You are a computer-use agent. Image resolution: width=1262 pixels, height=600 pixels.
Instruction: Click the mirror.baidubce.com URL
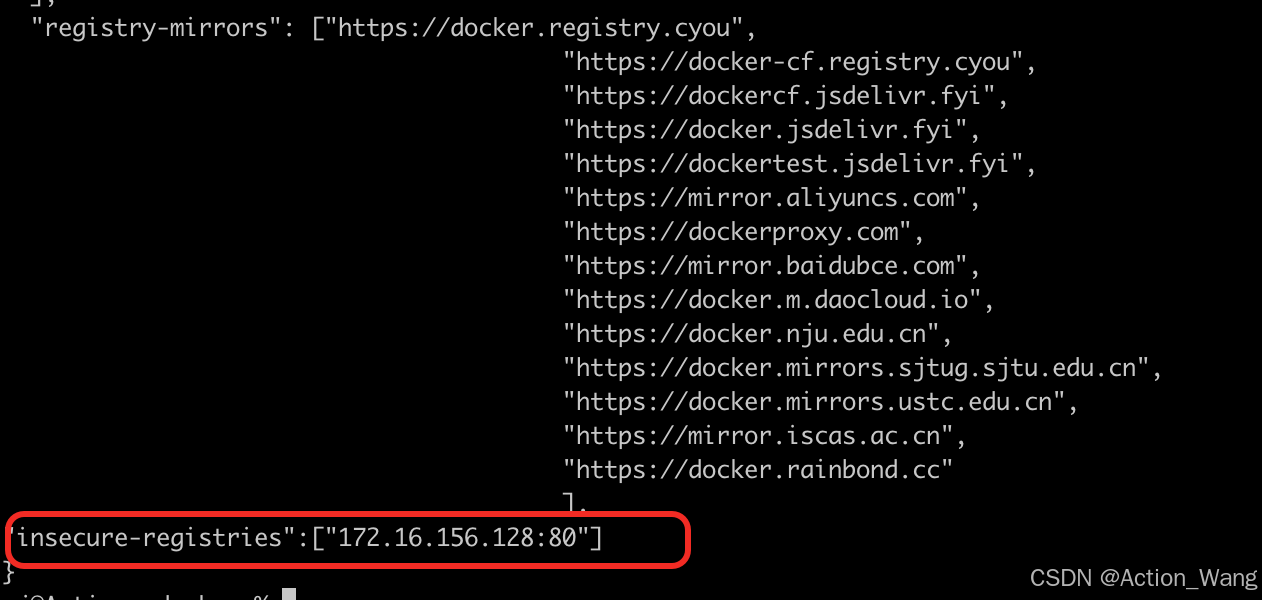[x=765, y=266]
